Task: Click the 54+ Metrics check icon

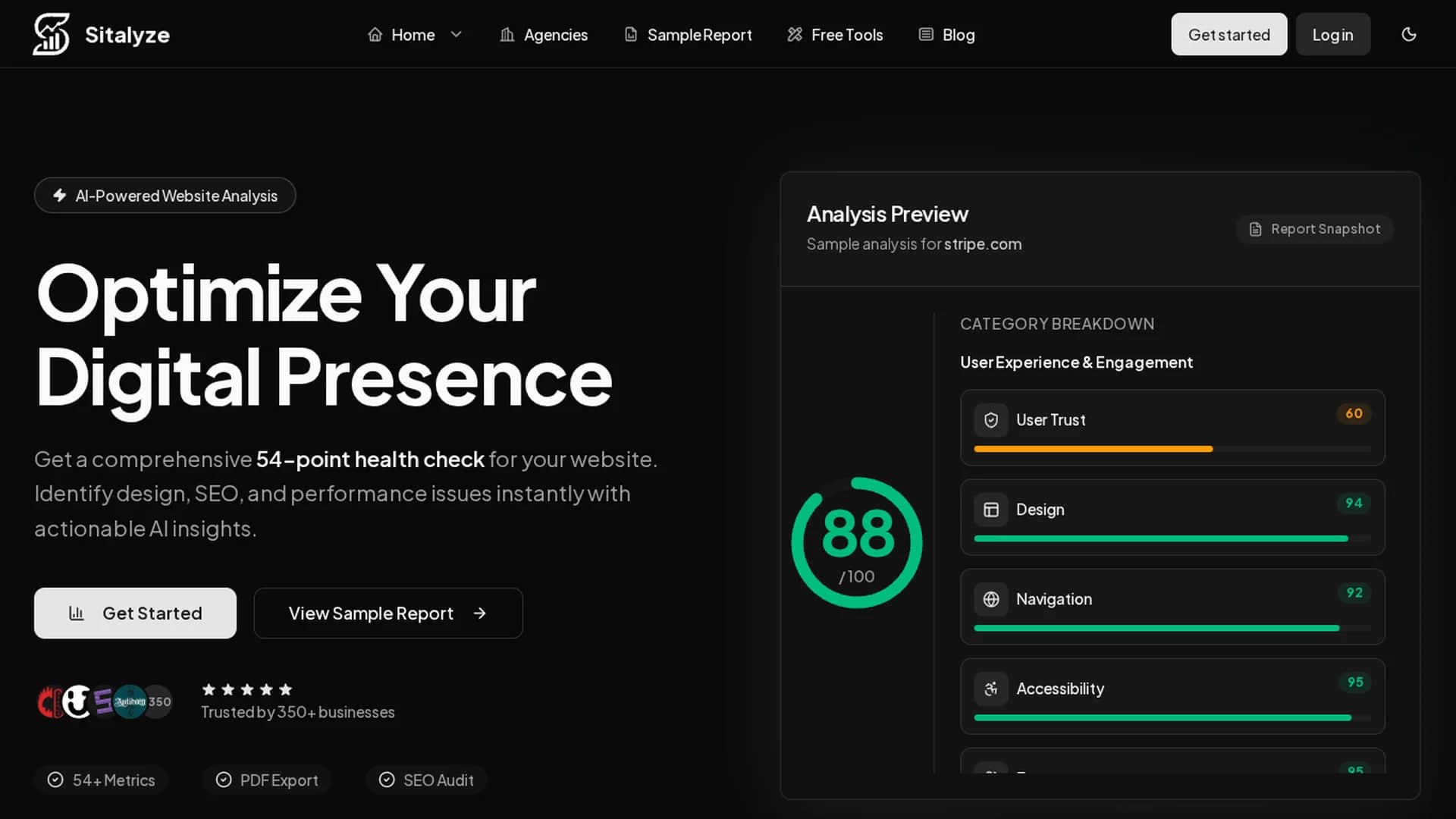Action: [x=55, y=780]
